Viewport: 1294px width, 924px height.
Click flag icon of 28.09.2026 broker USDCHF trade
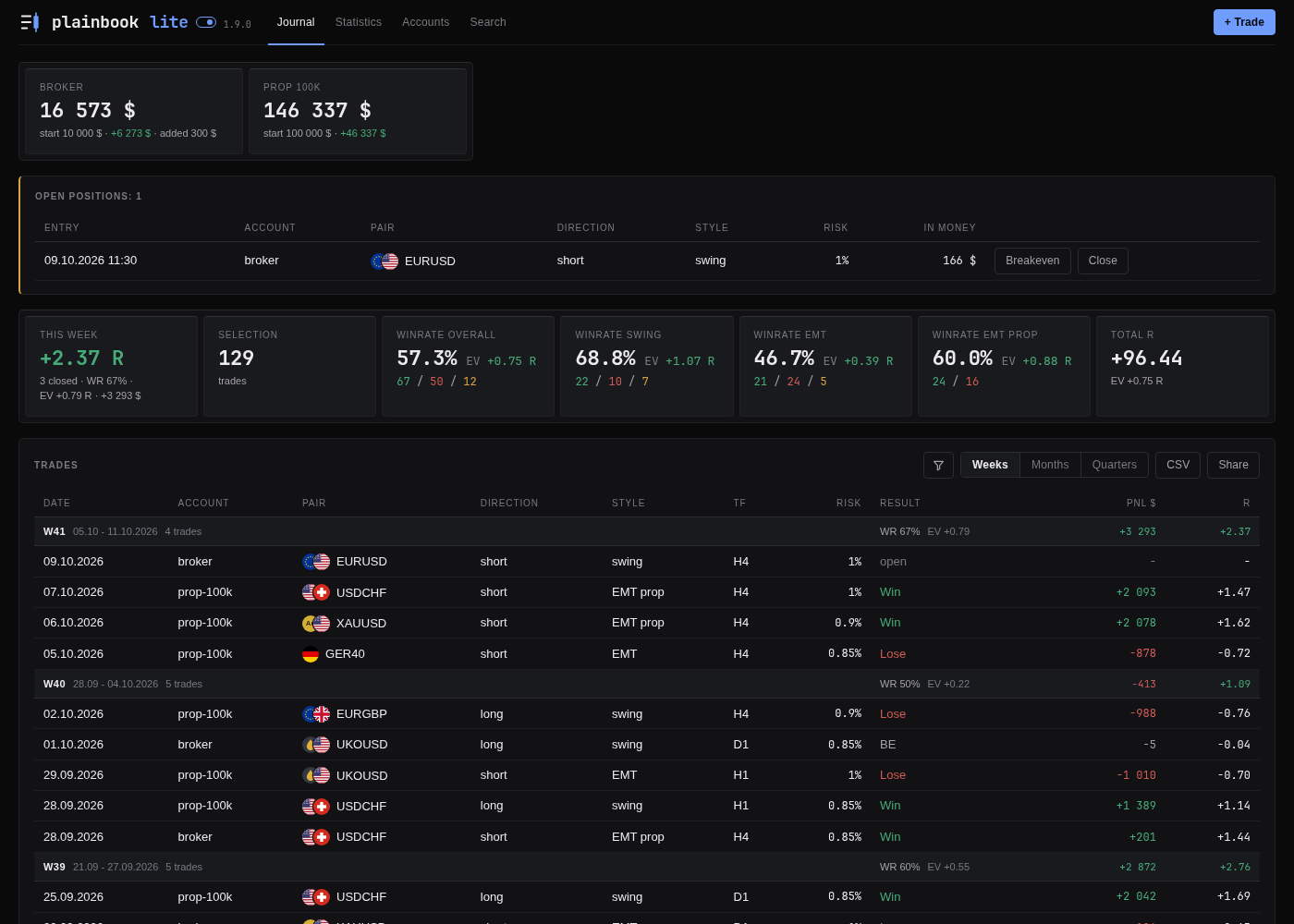[x=316, y=837]
